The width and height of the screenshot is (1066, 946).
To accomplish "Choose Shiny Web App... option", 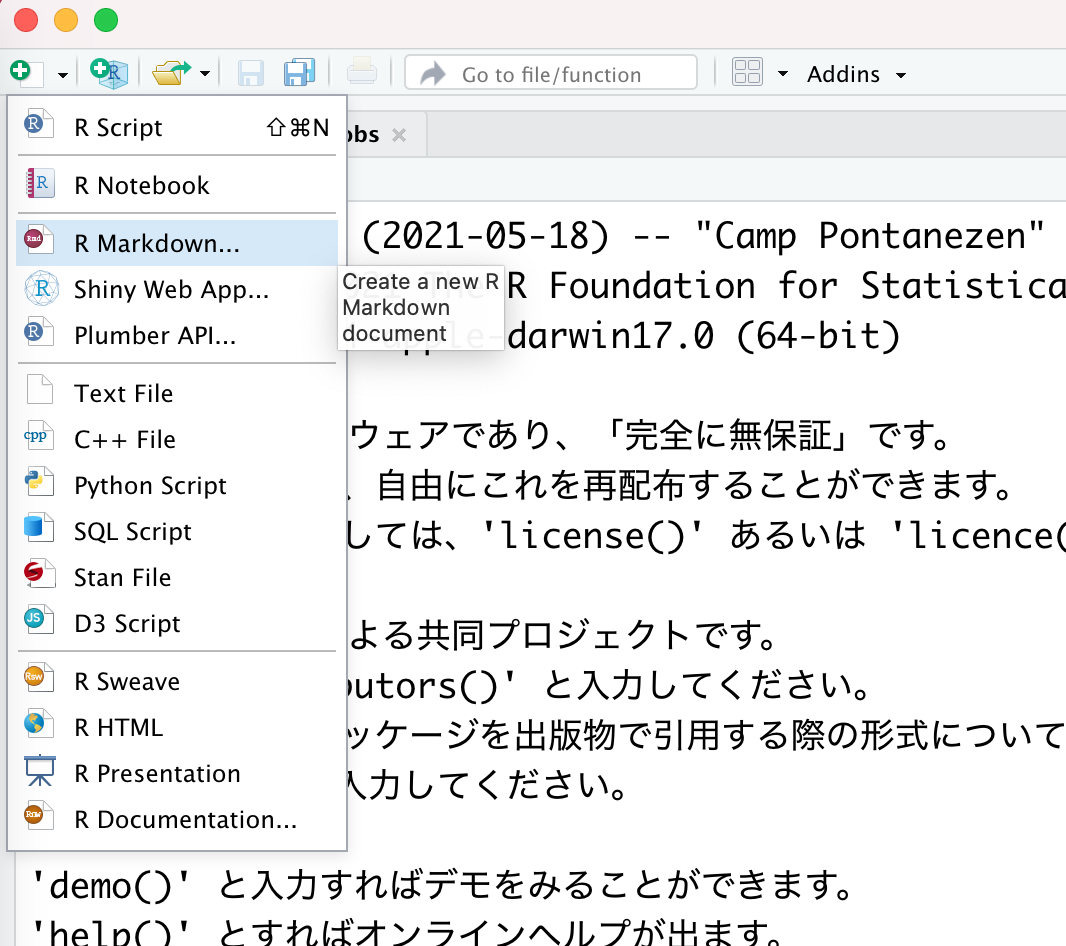I will point(171,290).
